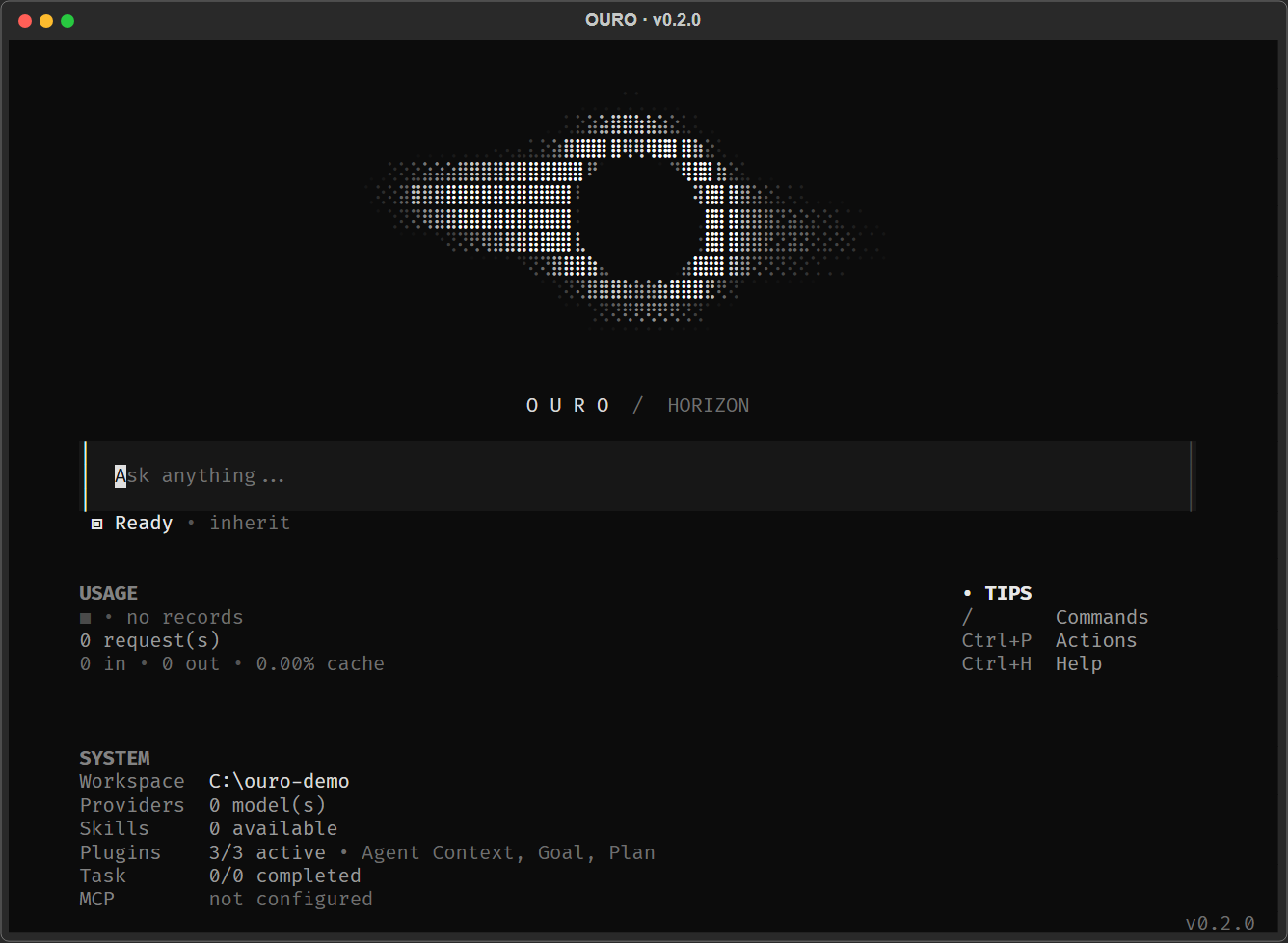
Task: Click the 'Actions' tip entry
Action: pos(1096,640)
